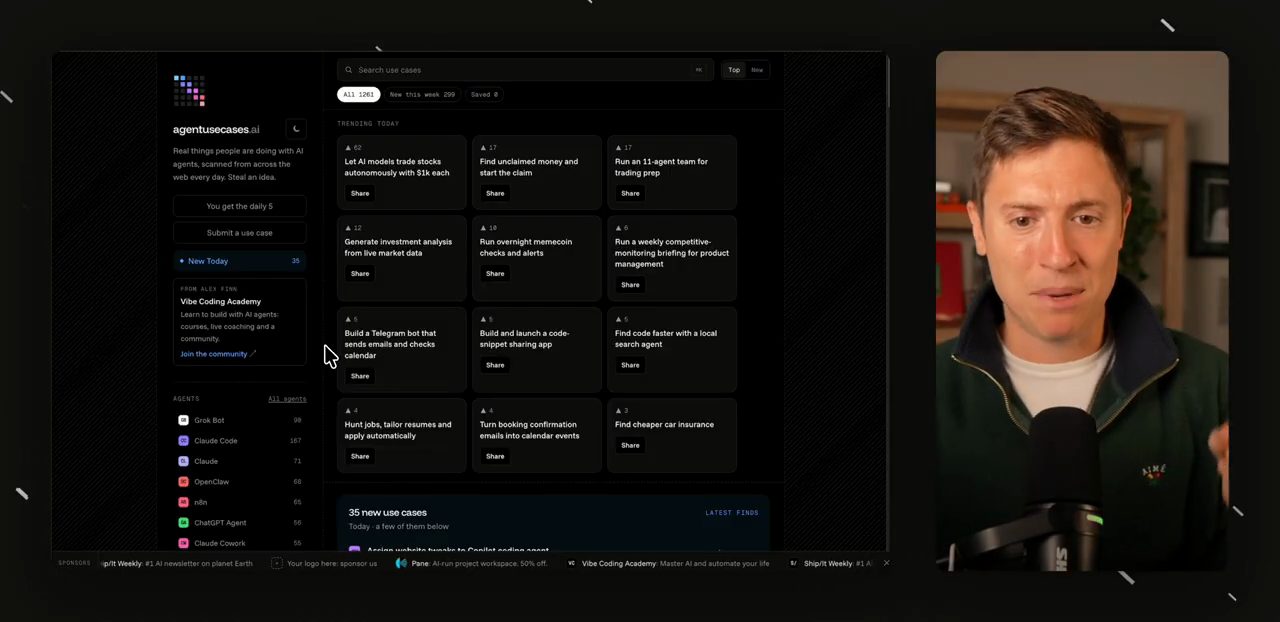Open the Grok Bot agent icon
The height and width of the screenshot is (622, 1280).
(183, 420)
